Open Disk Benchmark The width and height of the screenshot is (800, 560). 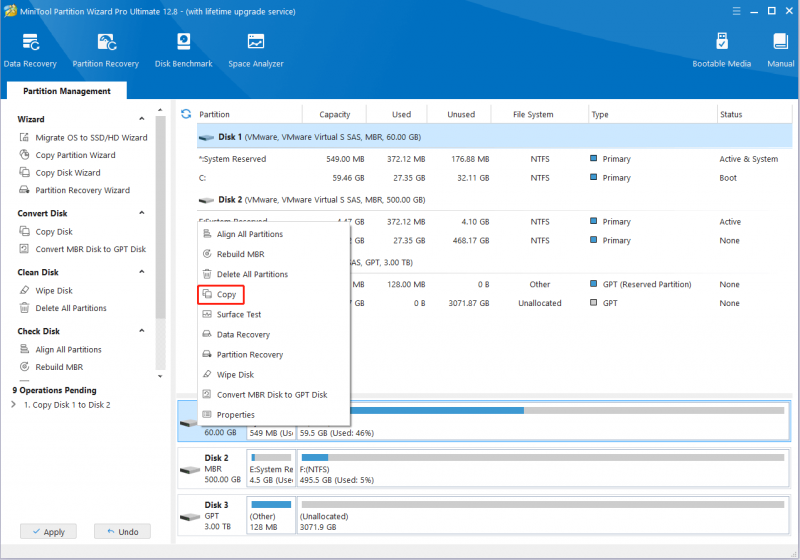tap(184, 50)
